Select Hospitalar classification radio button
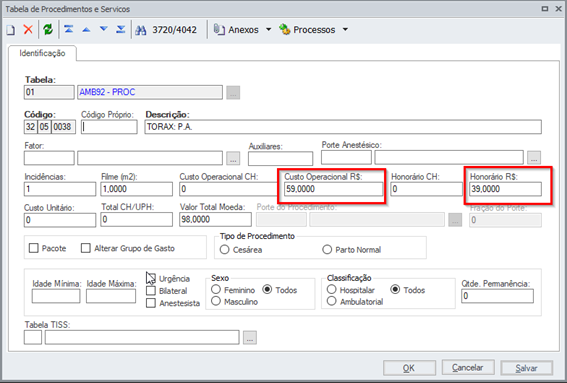Screen dimensions: 567x383 click(x=332, y=289)
